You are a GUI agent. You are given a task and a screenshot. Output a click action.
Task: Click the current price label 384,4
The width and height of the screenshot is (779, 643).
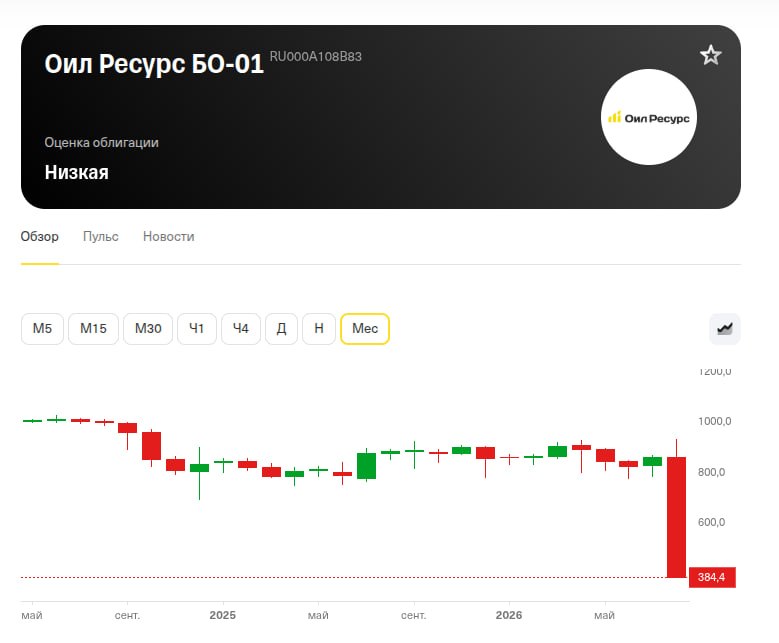point(712,577)
